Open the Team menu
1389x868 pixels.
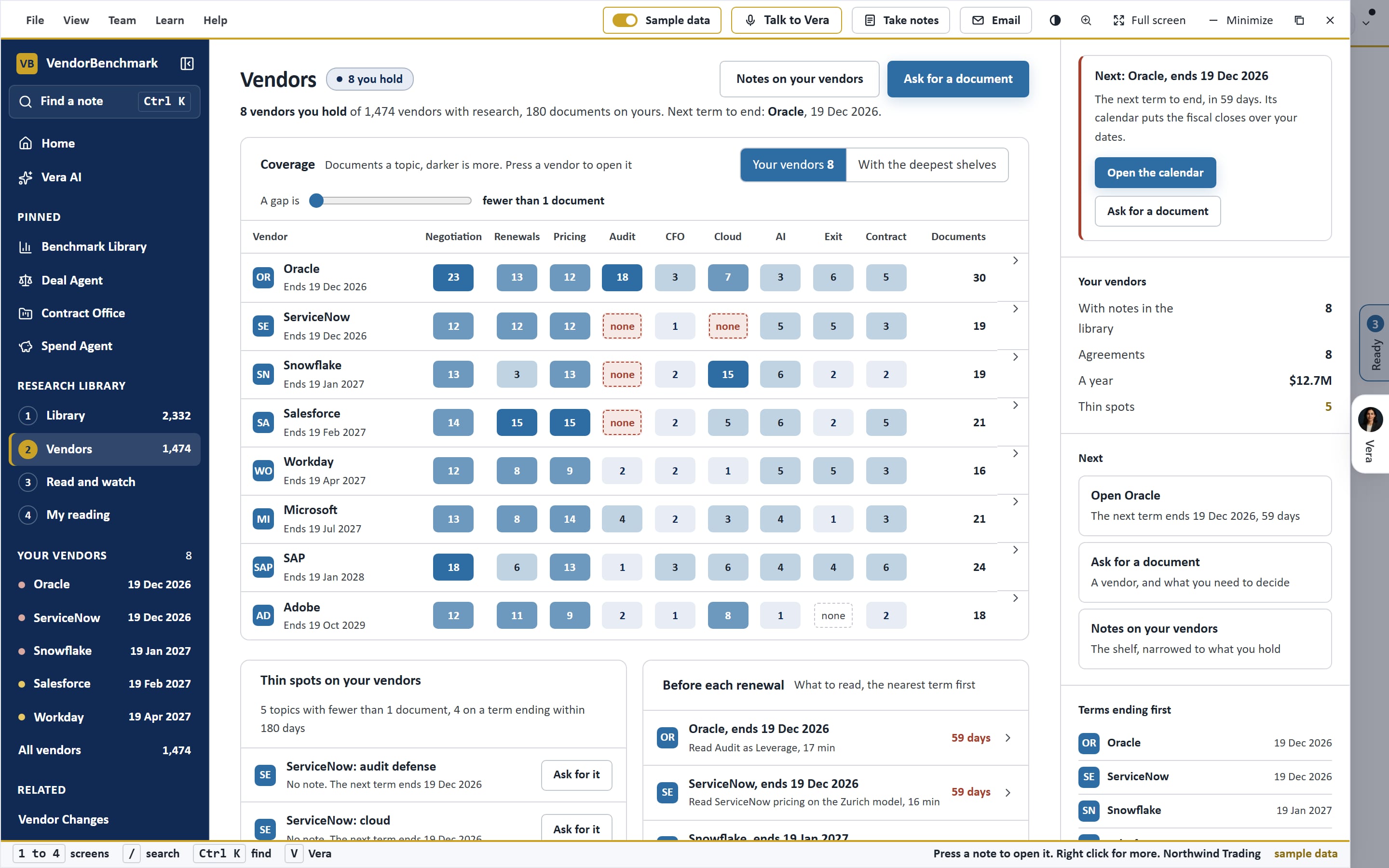point(122,20)
